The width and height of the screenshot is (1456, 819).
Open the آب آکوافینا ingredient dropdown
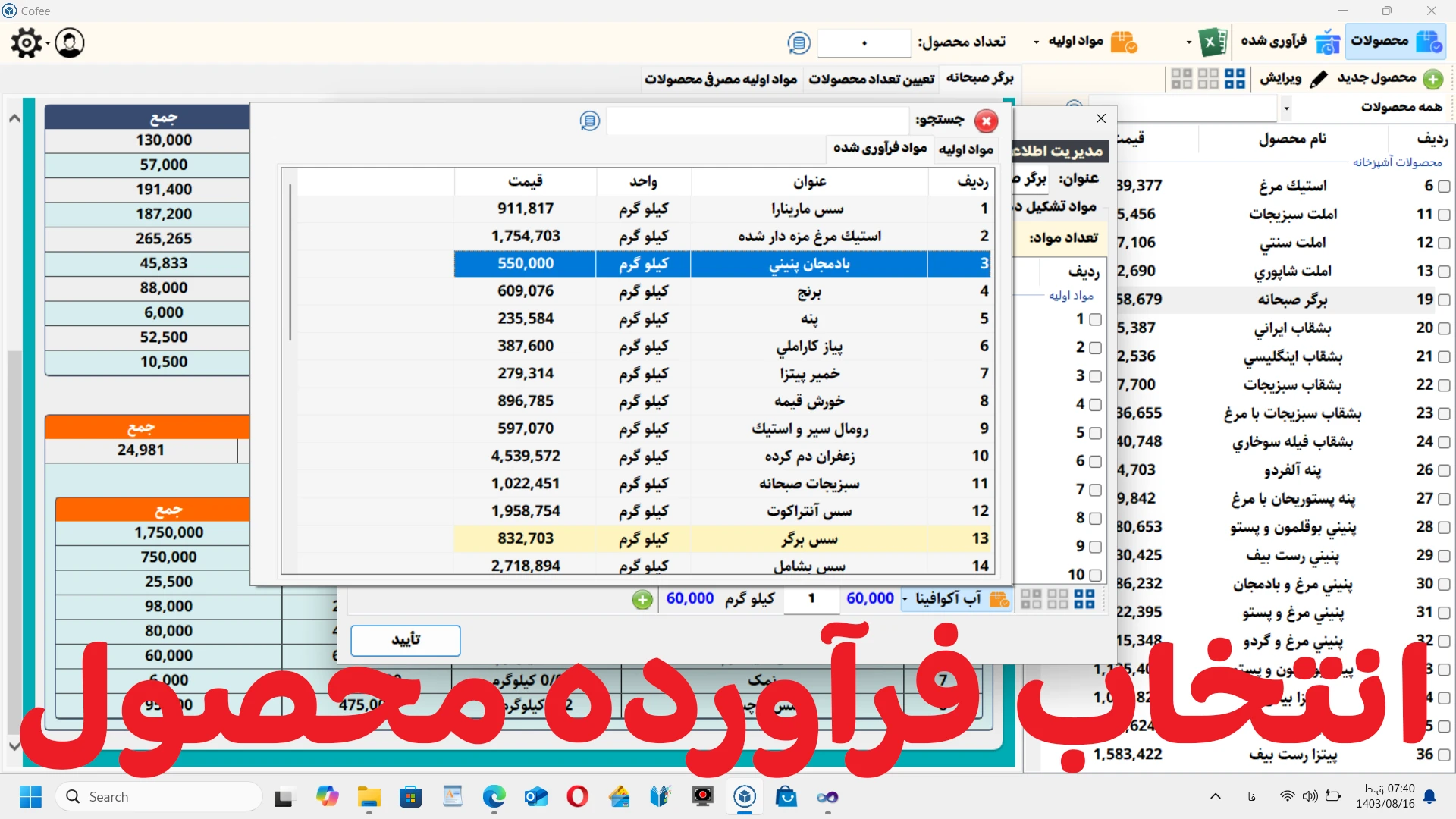905,599
